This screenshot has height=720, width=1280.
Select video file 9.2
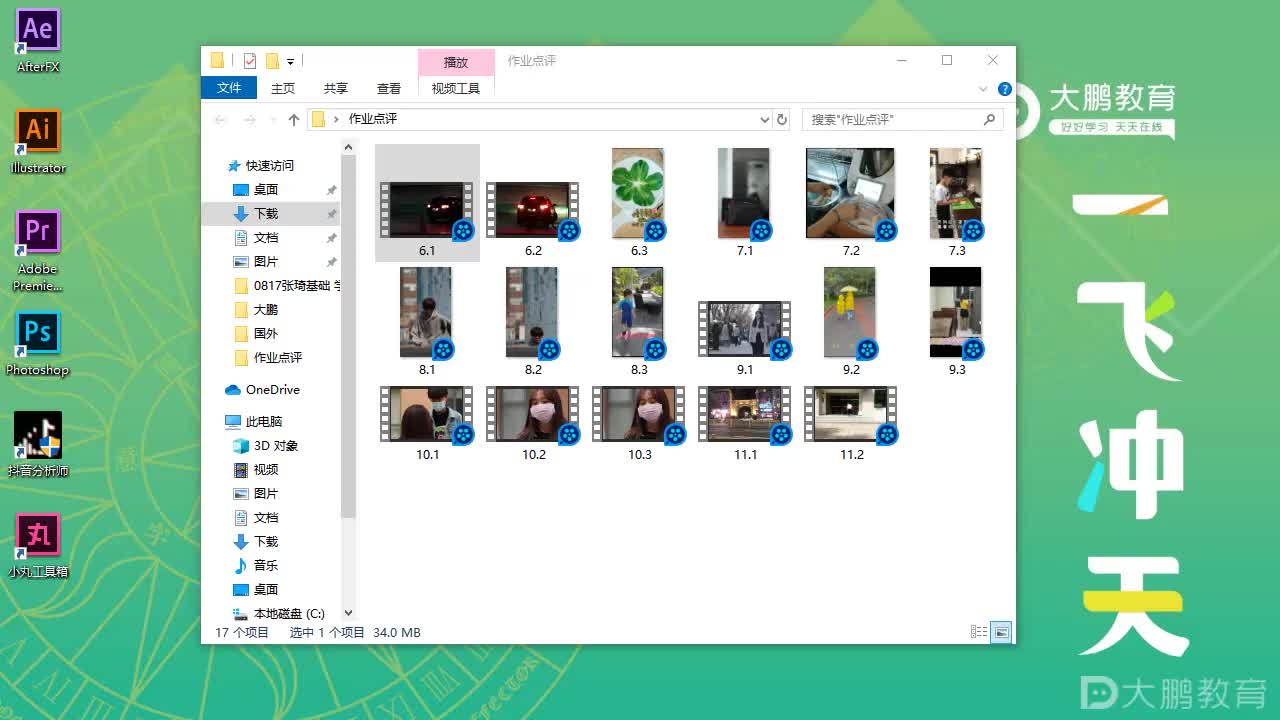coord(851,321)
